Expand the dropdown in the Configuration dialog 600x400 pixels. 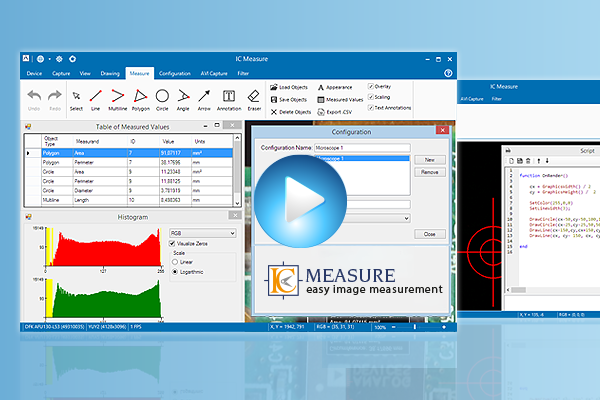coord(407,217)
